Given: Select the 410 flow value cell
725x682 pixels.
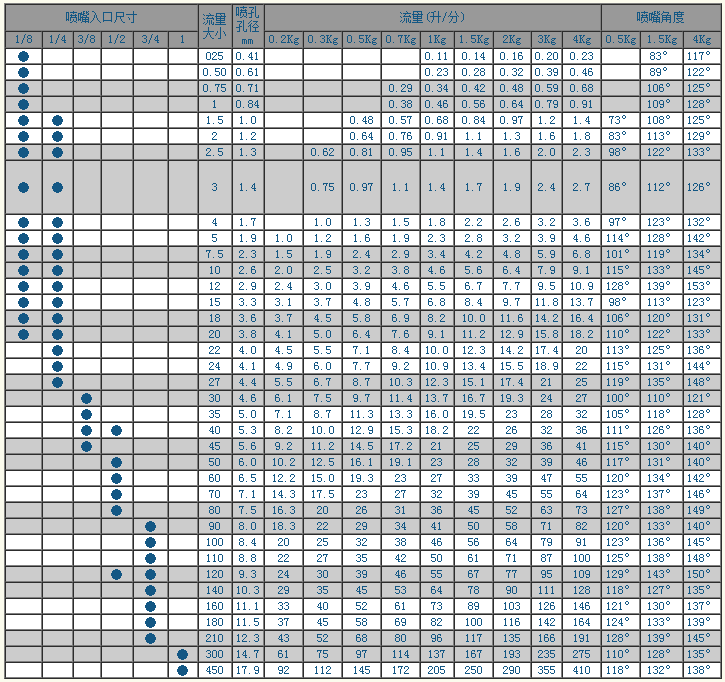Looking at the screenshot, I should pyautogui.click(x=580, y=670).
